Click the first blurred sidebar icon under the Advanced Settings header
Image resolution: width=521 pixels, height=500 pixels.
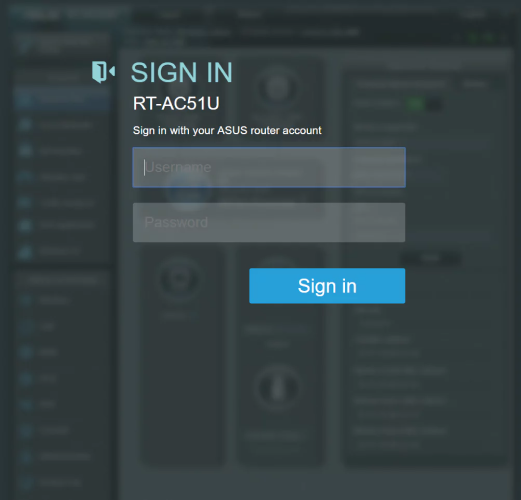[x=25, y=300]
